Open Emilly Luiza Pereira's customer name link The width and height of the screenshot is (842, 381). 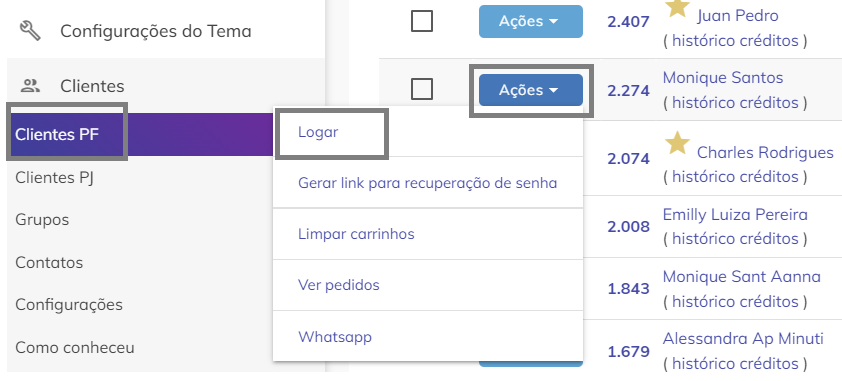coord(735,215)
